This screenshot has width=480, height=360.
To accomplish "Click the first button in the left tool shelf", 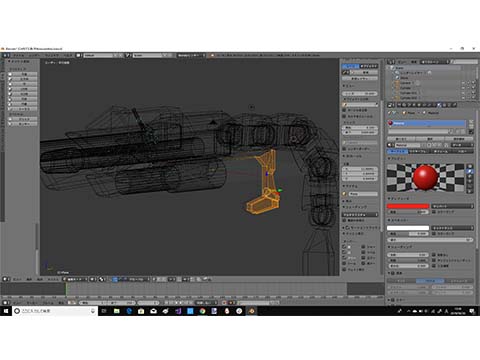I will 23,74.
